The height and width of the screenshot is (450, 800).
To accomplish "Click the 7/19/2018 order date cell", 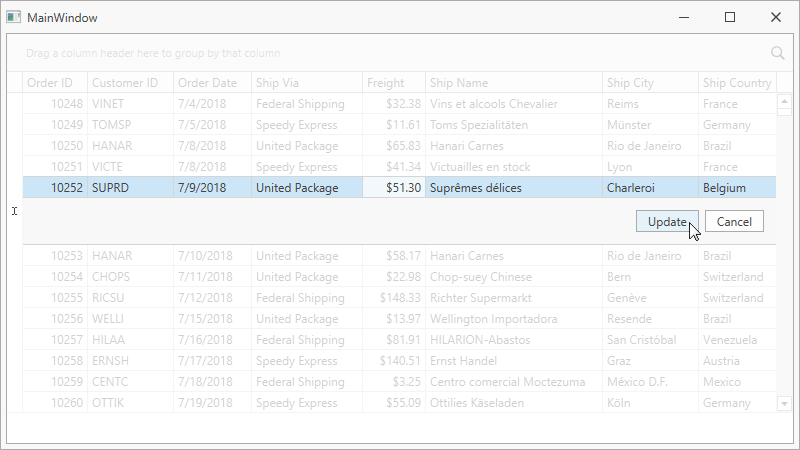I will (212, 403).
